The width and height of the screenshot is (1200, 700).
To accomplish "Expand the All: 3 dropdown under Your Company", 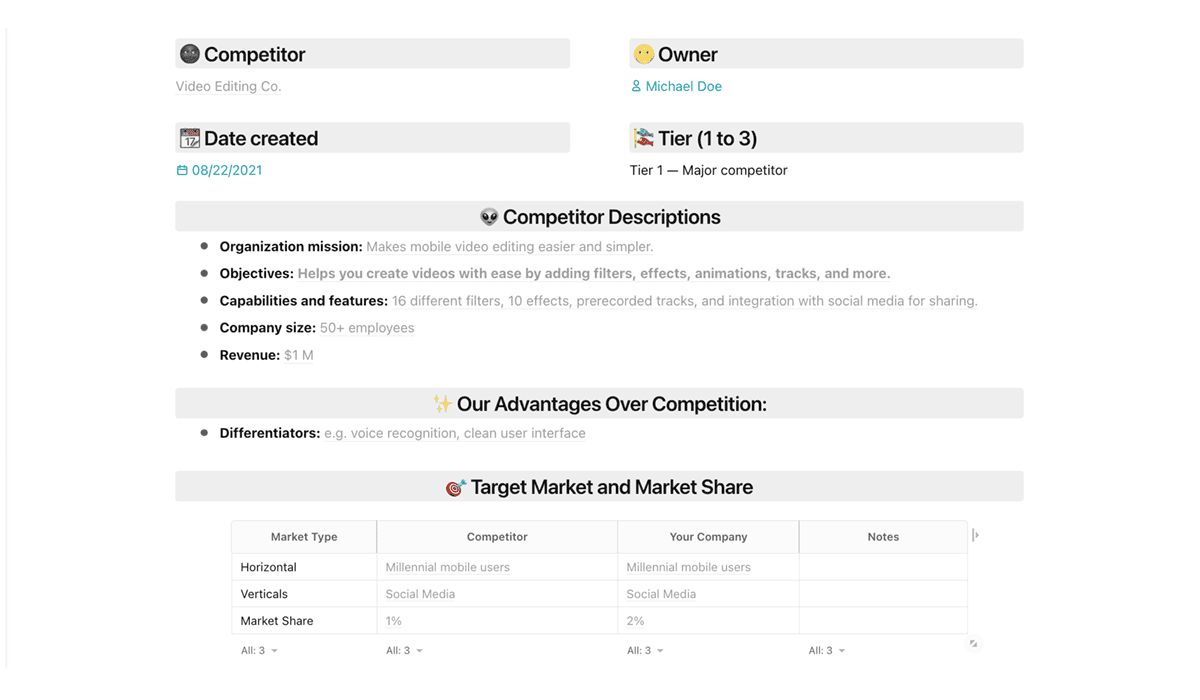I will coord(645,650).
